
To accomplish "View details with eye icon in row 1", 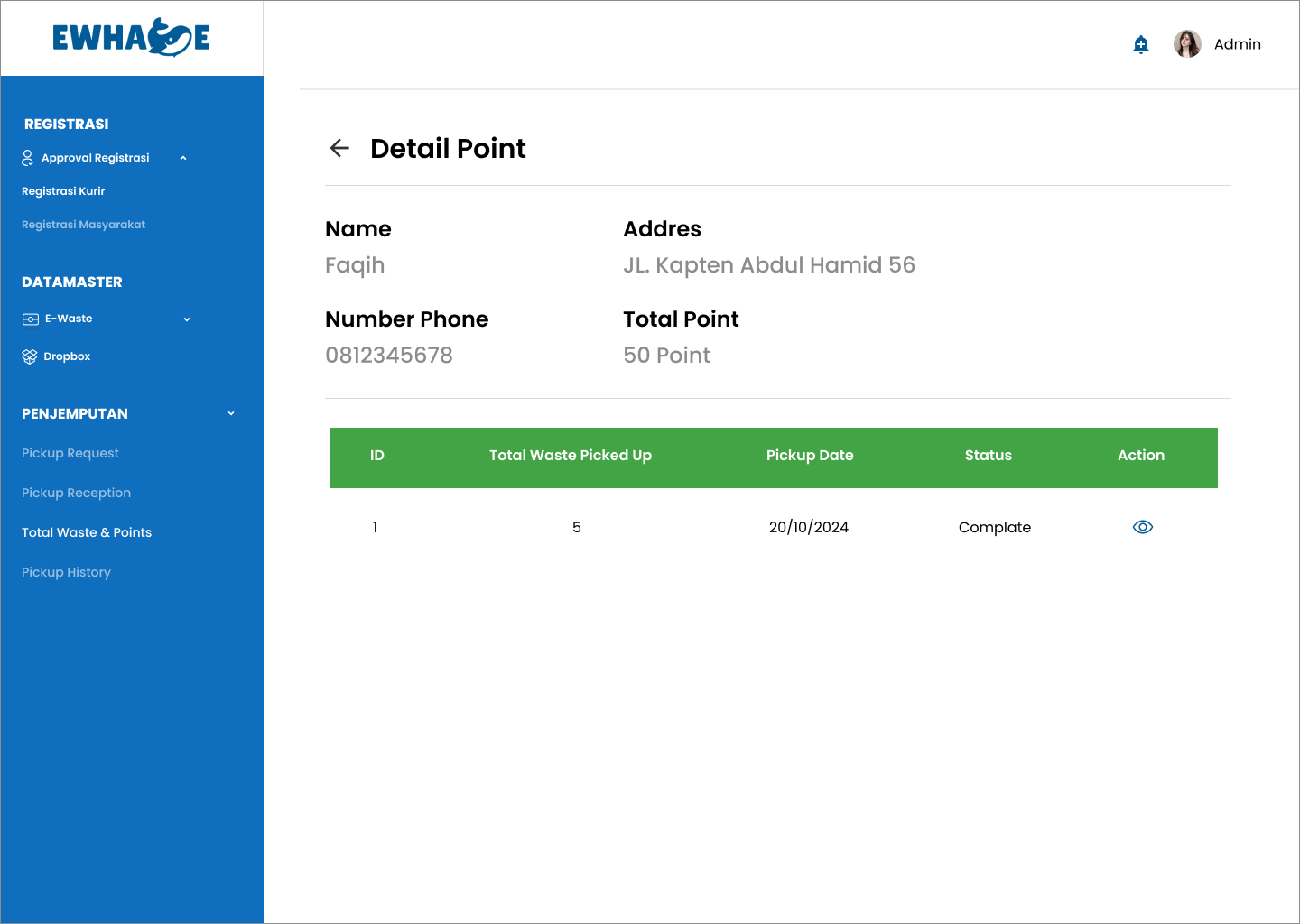I will 1142,527.
